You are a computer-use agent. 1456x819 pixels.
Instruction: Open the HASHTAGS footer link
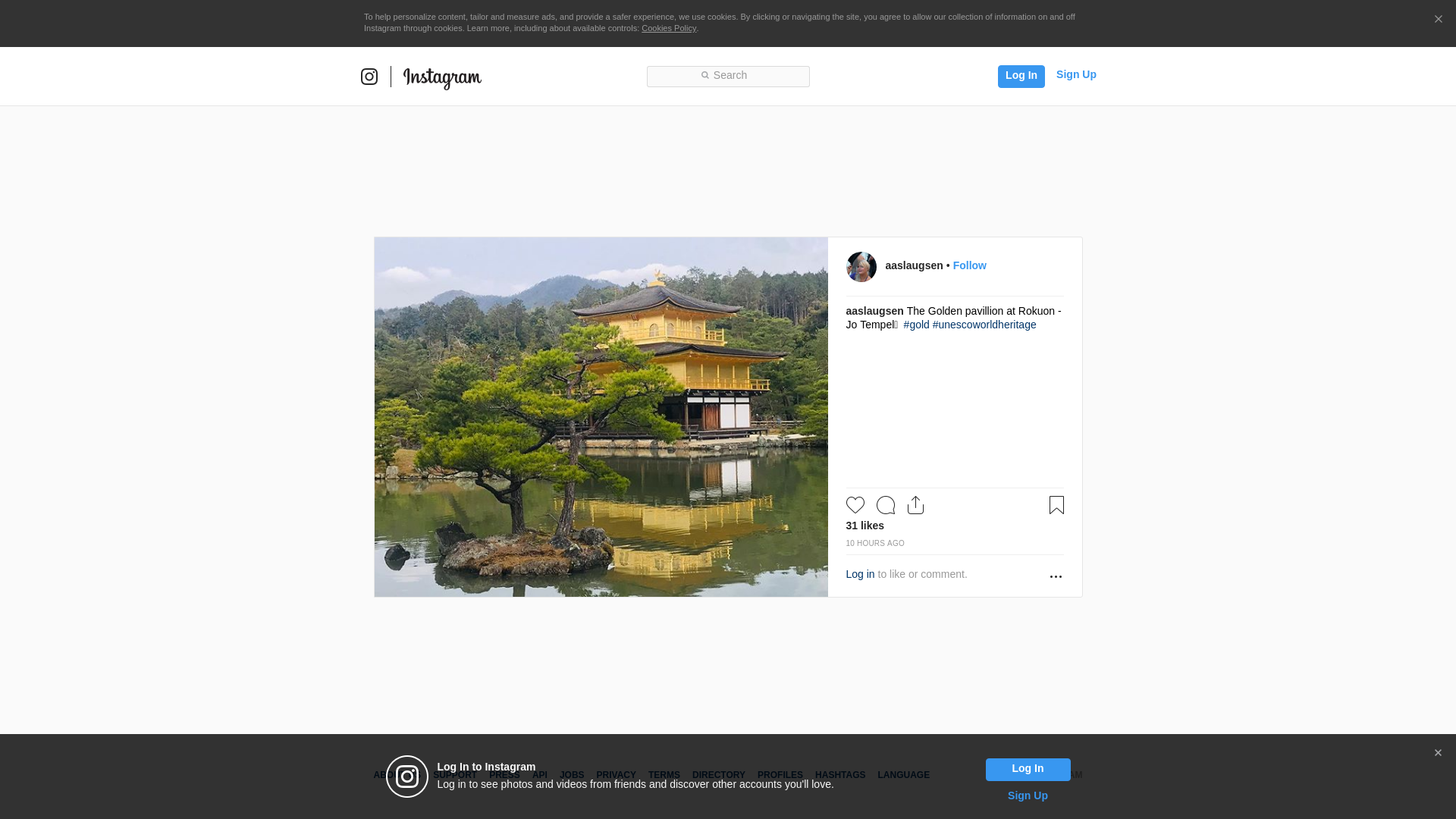[x=840, y=775]
